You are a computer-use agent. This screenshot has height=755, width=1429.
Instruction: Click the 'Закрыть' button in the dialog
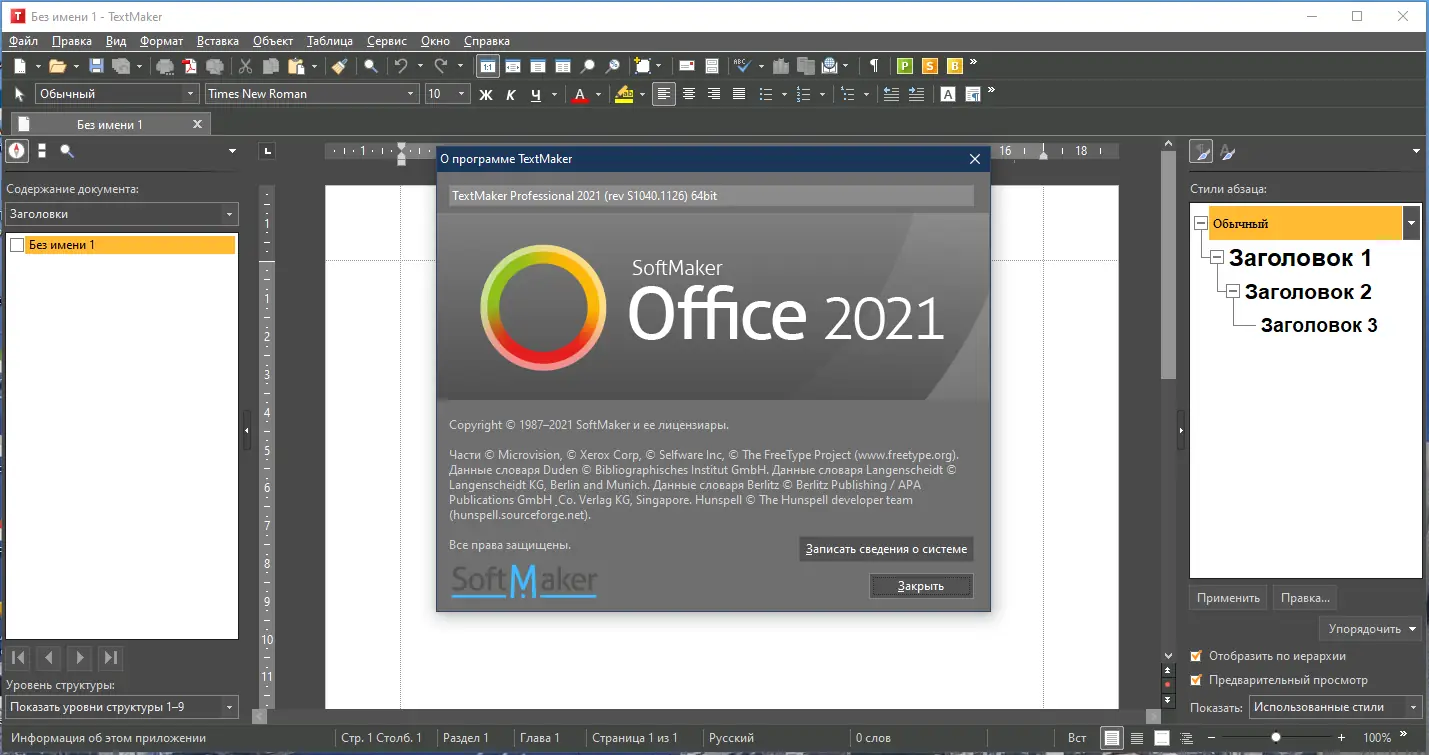(921, 586)
